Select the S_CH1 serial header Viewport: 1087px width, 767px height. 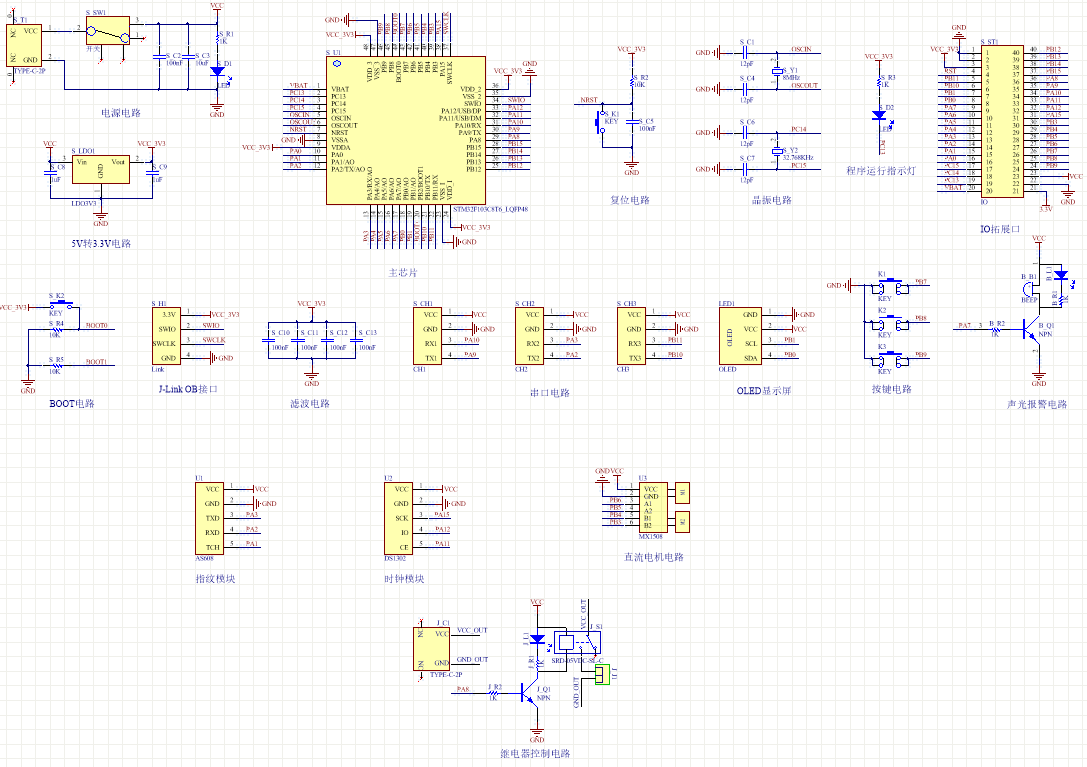coord(428,336)
